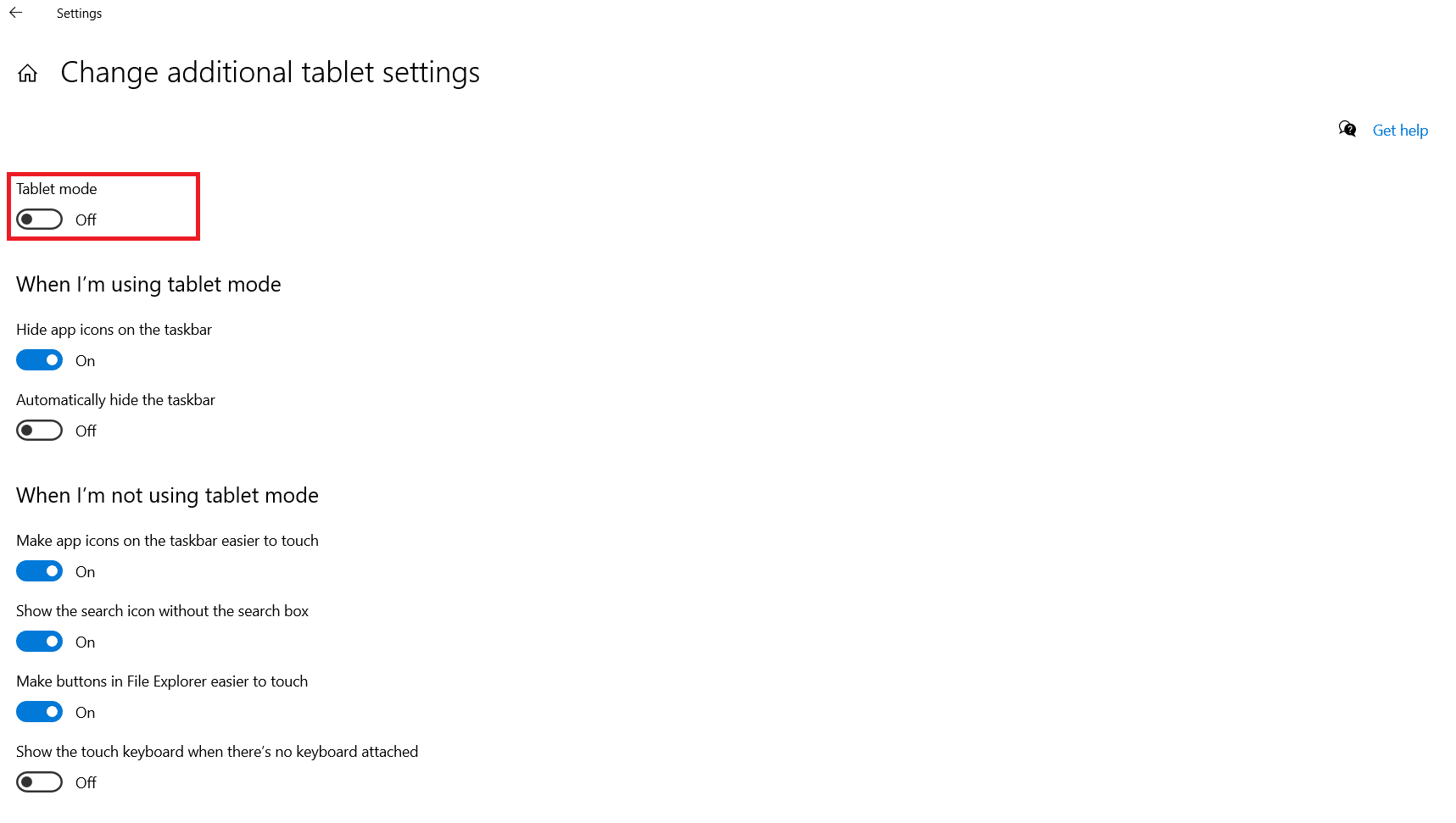Disable Show the search icon without search box
Screen dimensions: 1456x823
point(39,641)
